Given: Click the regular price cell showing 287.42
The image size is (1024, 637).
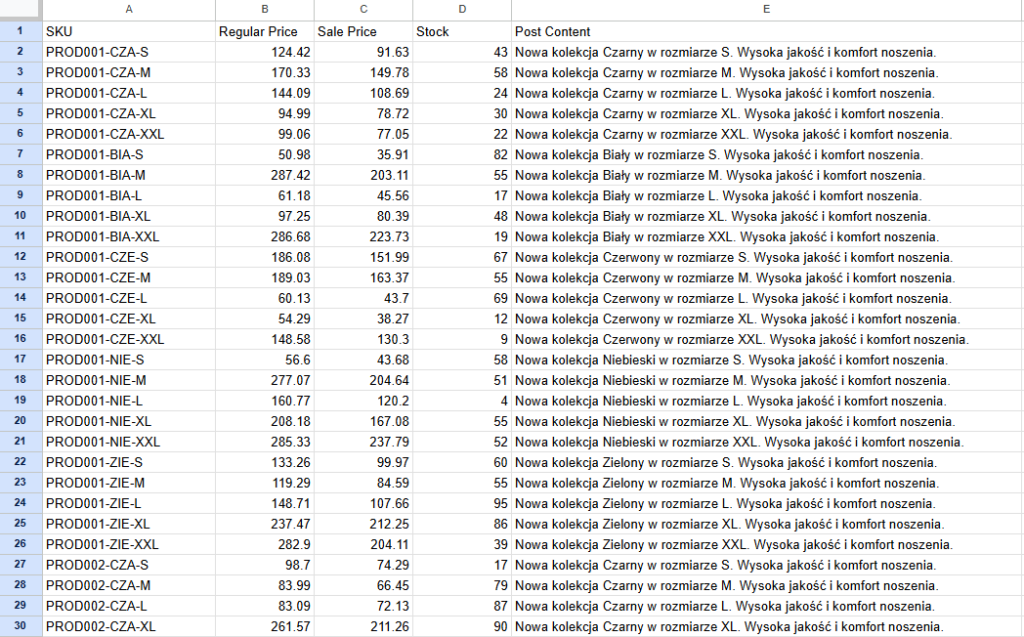Looking at the screenshot, I should click(264, 175).
